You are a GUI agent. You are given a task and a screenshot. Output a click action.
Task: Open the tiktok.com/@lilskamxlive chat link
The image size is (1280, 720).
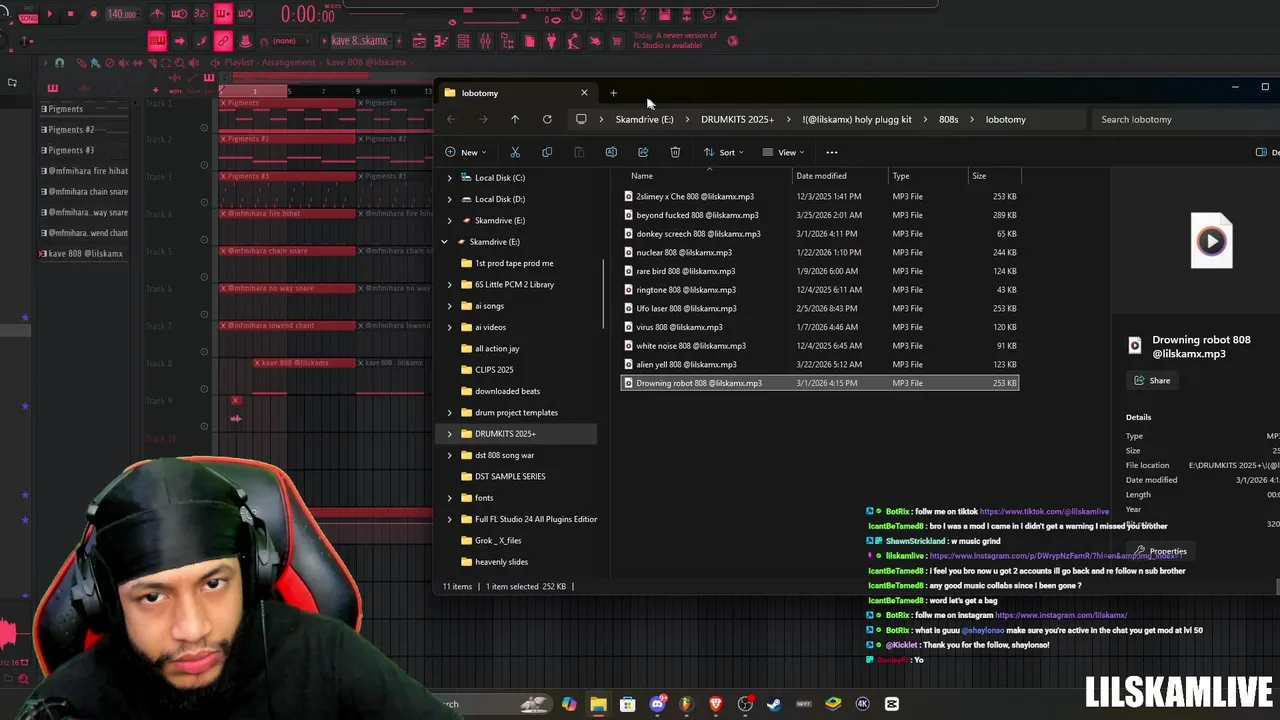click(x=1044, y=512)
